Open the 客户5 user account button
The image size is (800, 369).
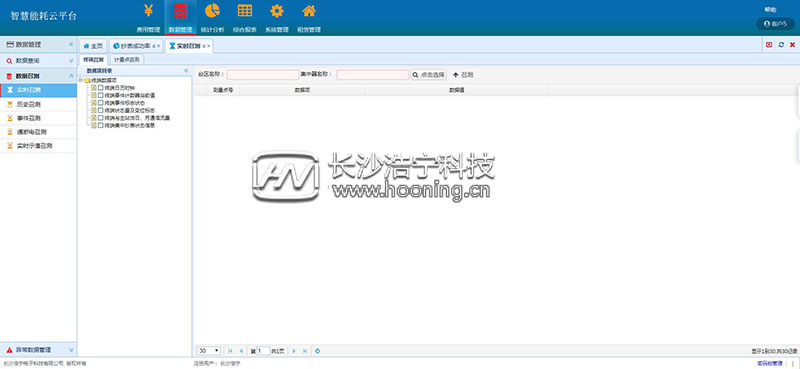point(776,24)
